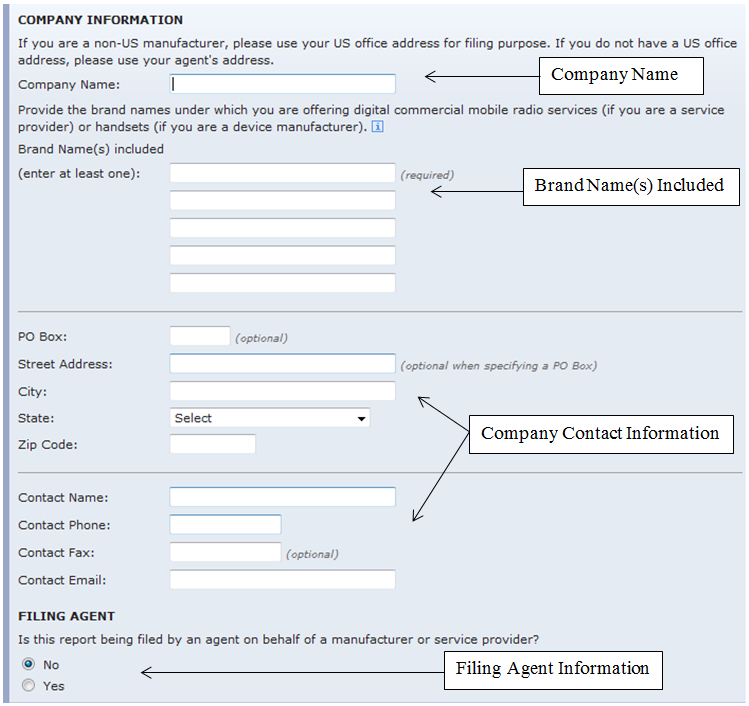Viewport: 749px width, 706px height.
Task: Open the State dropdown list
Action: [270, 418]
